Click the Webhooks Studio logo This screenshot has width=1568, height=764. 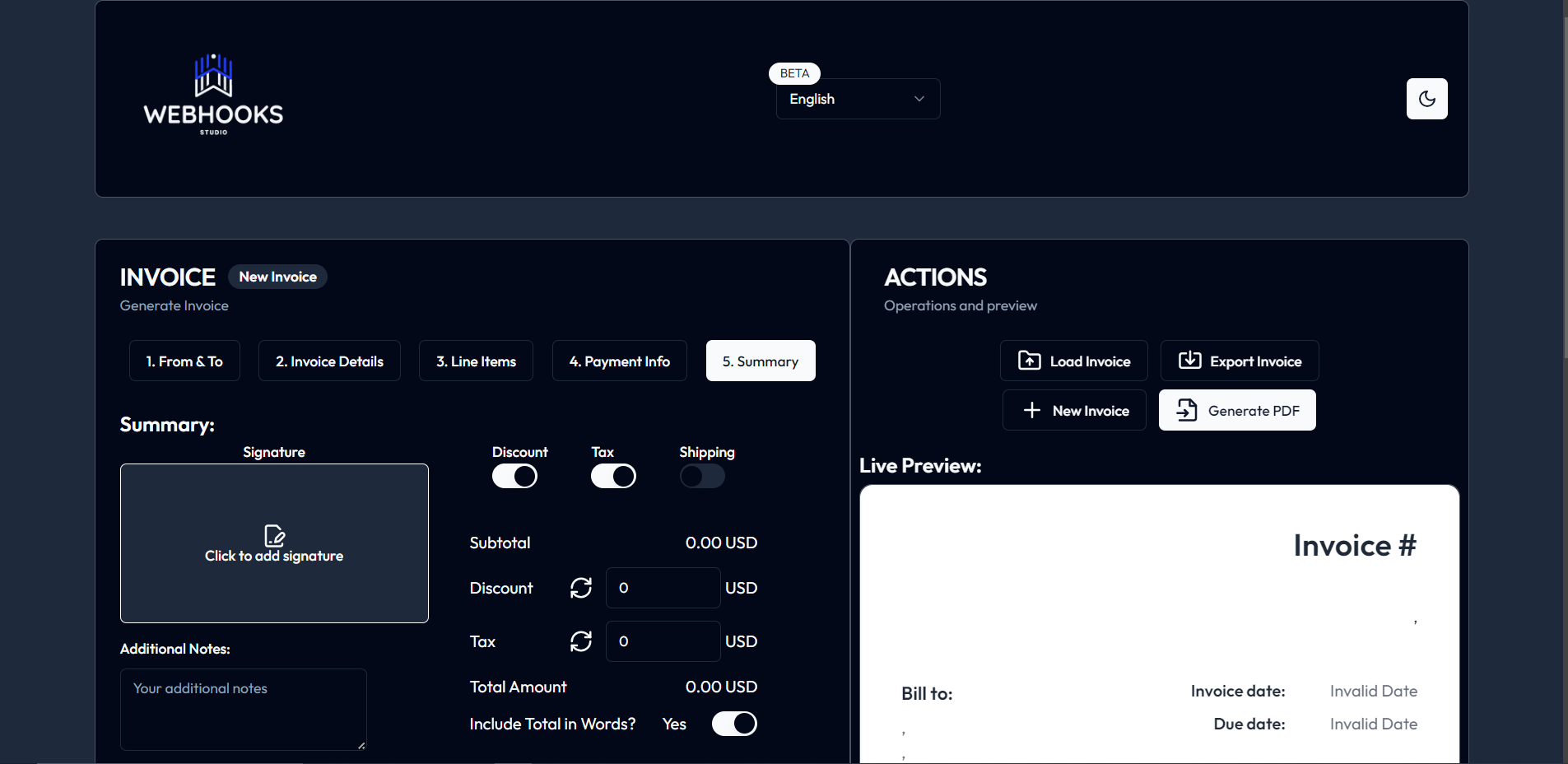(x=213, y=95)
